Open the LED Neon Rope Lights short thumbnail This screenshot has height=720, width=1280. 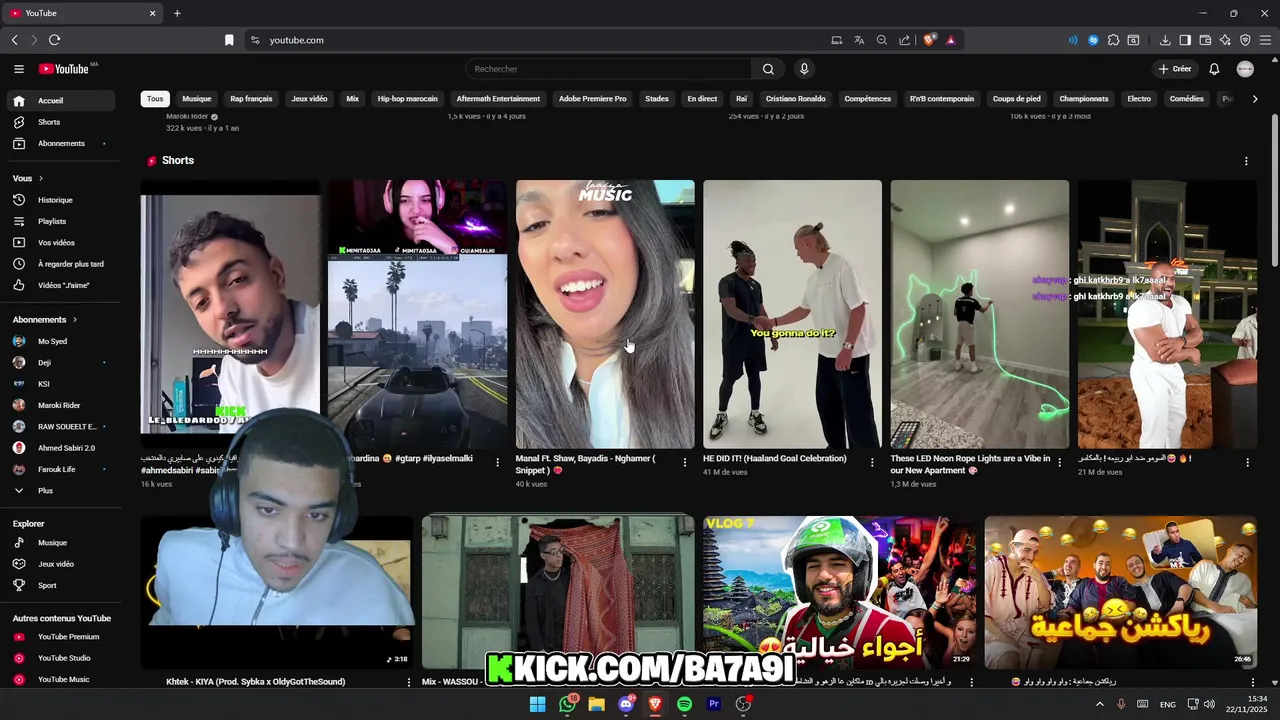click(980, 314)
